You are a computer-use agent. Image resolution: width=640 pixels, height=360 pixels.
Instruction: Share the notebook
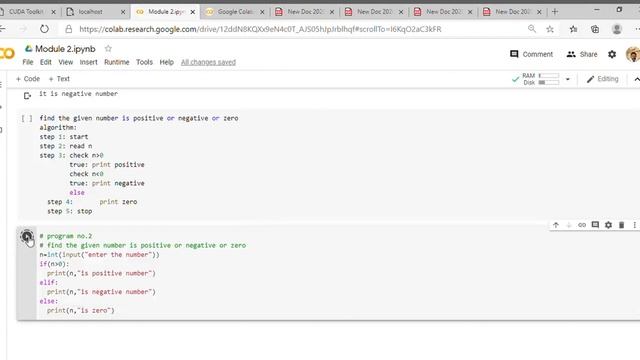click(x=582, y=54)
